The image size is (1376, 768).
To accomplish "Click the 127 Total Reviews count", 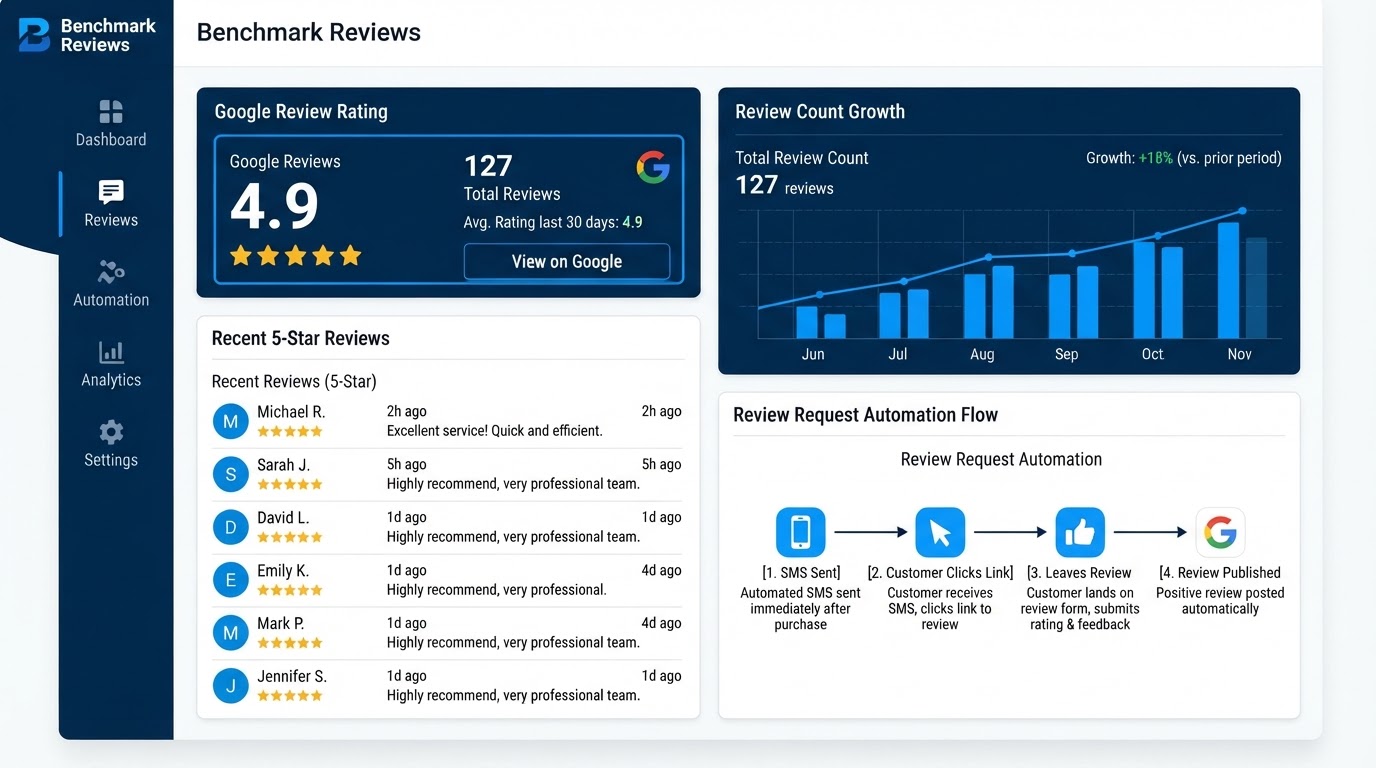I will [488, 166].
